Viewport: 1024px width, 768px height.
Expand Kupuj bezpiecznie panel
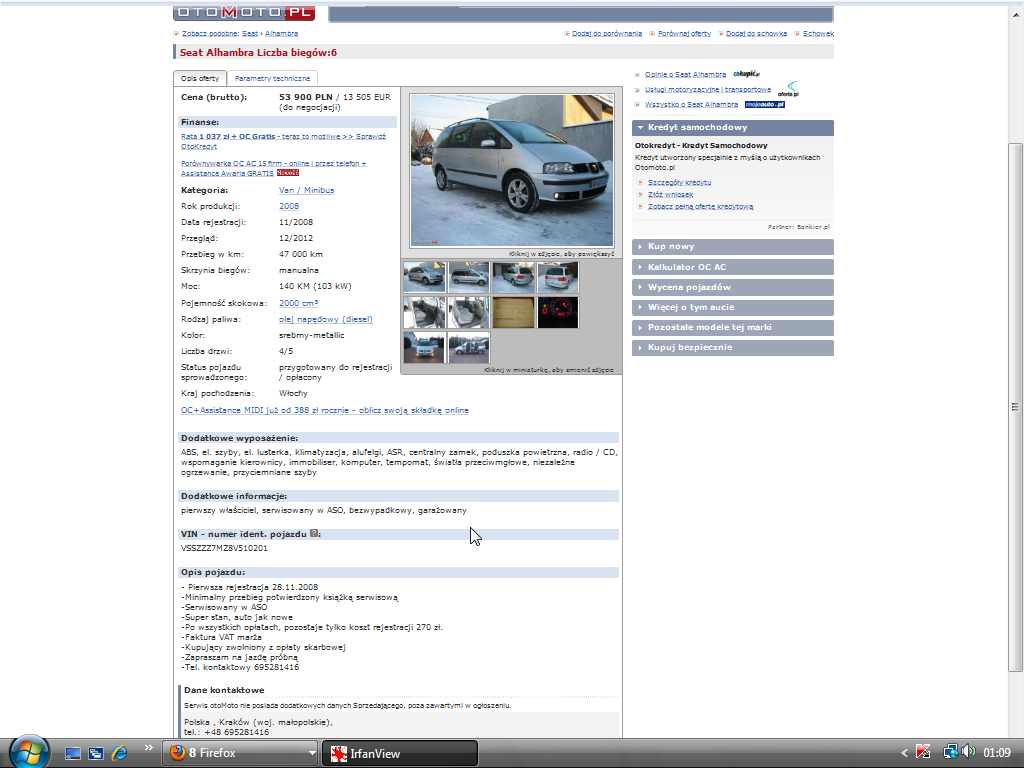point(733,347)
